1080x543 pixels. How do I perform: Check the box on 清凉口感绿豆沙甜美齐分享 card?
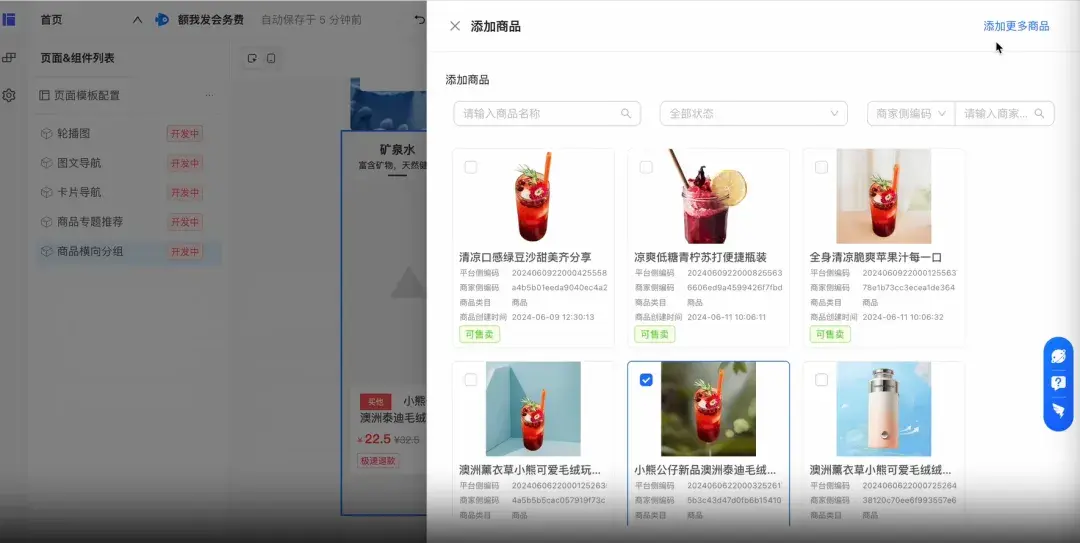pos(470,167)
